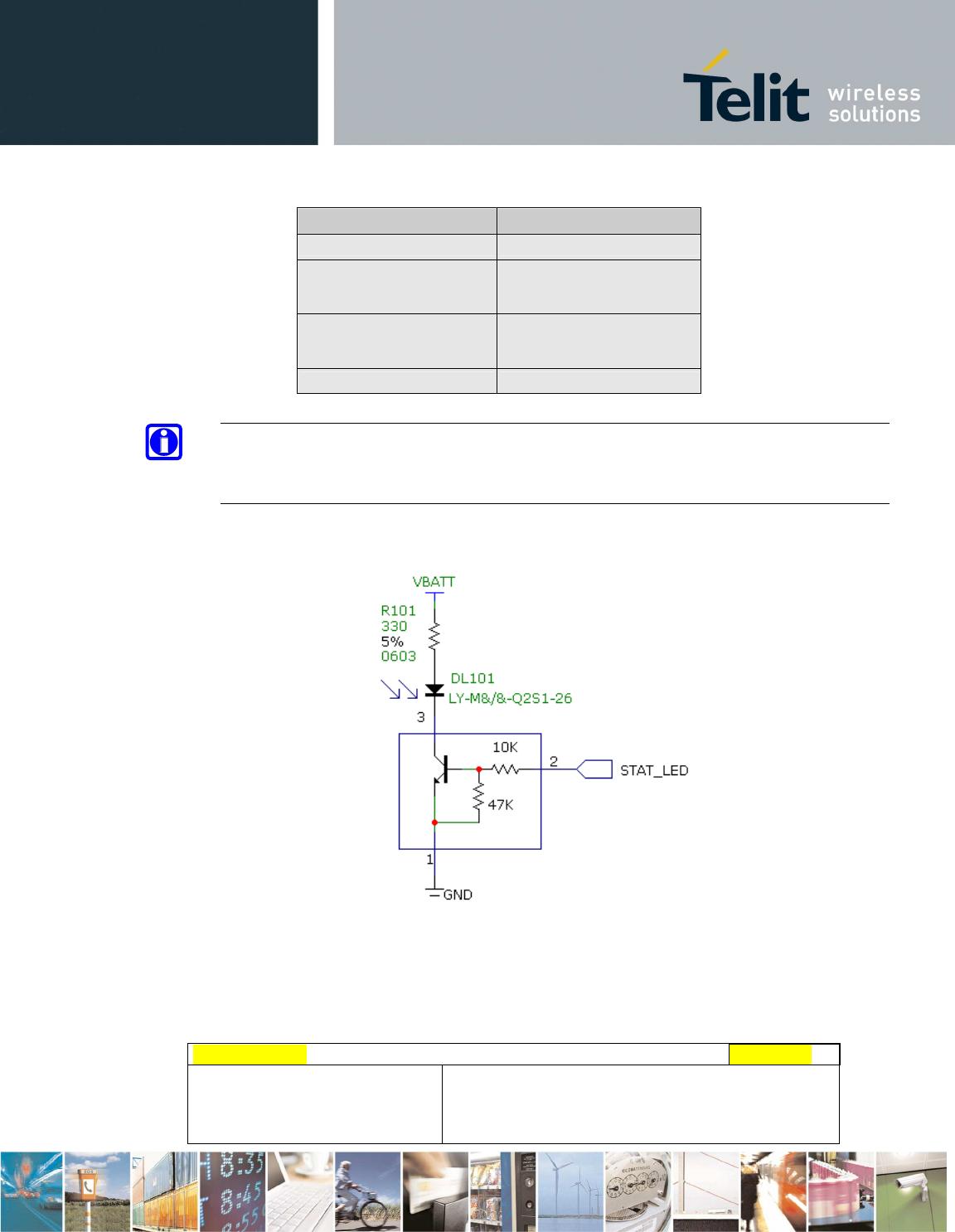This screenshot has height=1232, width=955.
Task: Click the digital clock 8:35 thumbnail
Action: click(x=232, y=1191)
